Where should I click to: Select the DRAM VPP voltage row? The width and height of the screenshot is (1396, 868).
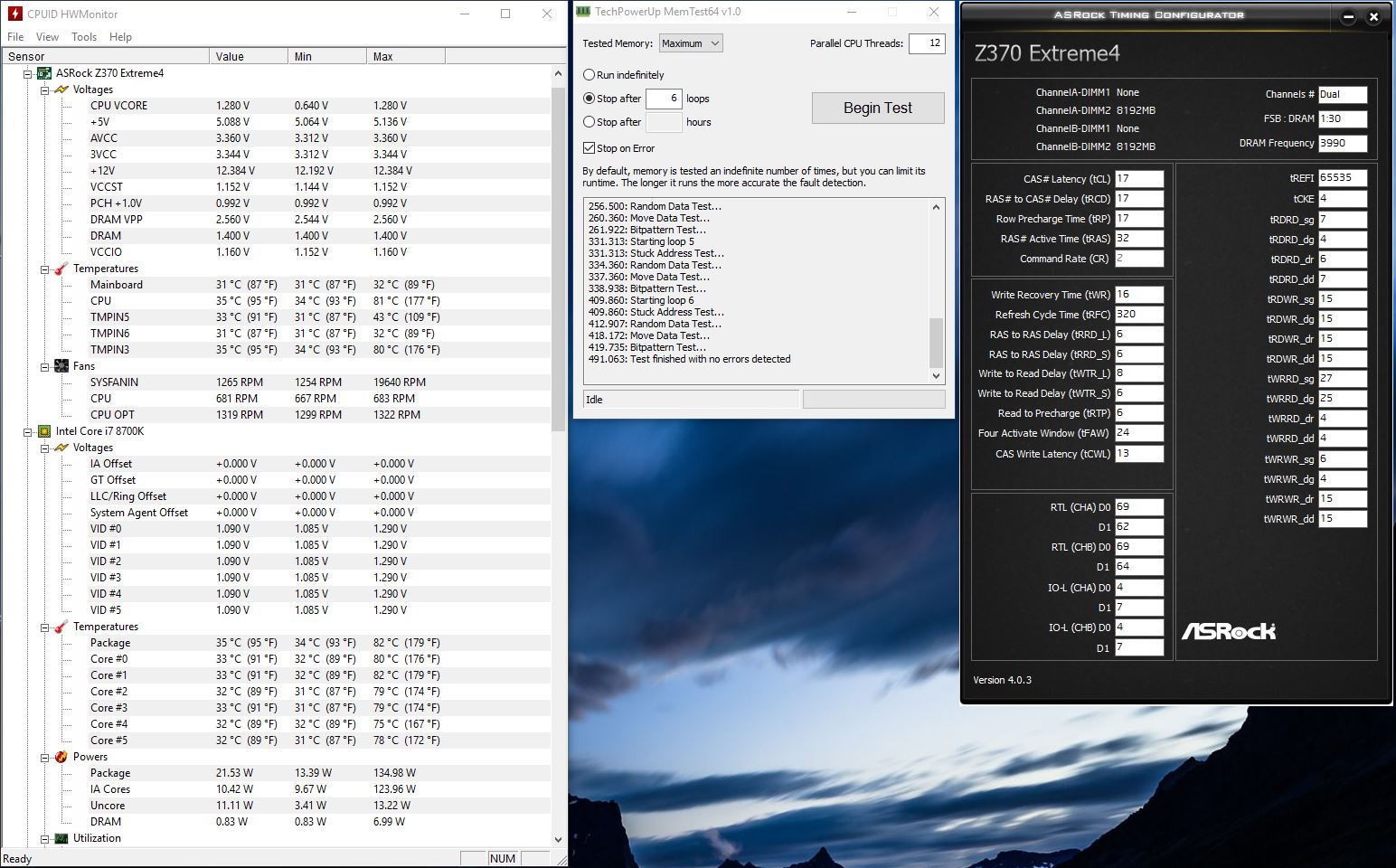click(x=276, y=220)
